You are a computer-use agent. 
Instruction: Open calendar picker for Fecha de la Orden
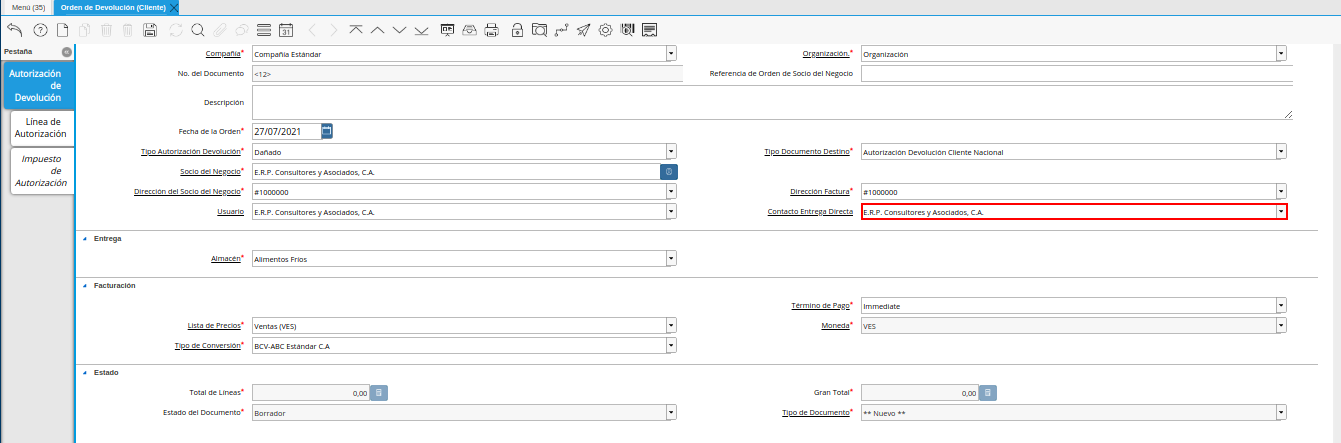click(x=327, y=131)
